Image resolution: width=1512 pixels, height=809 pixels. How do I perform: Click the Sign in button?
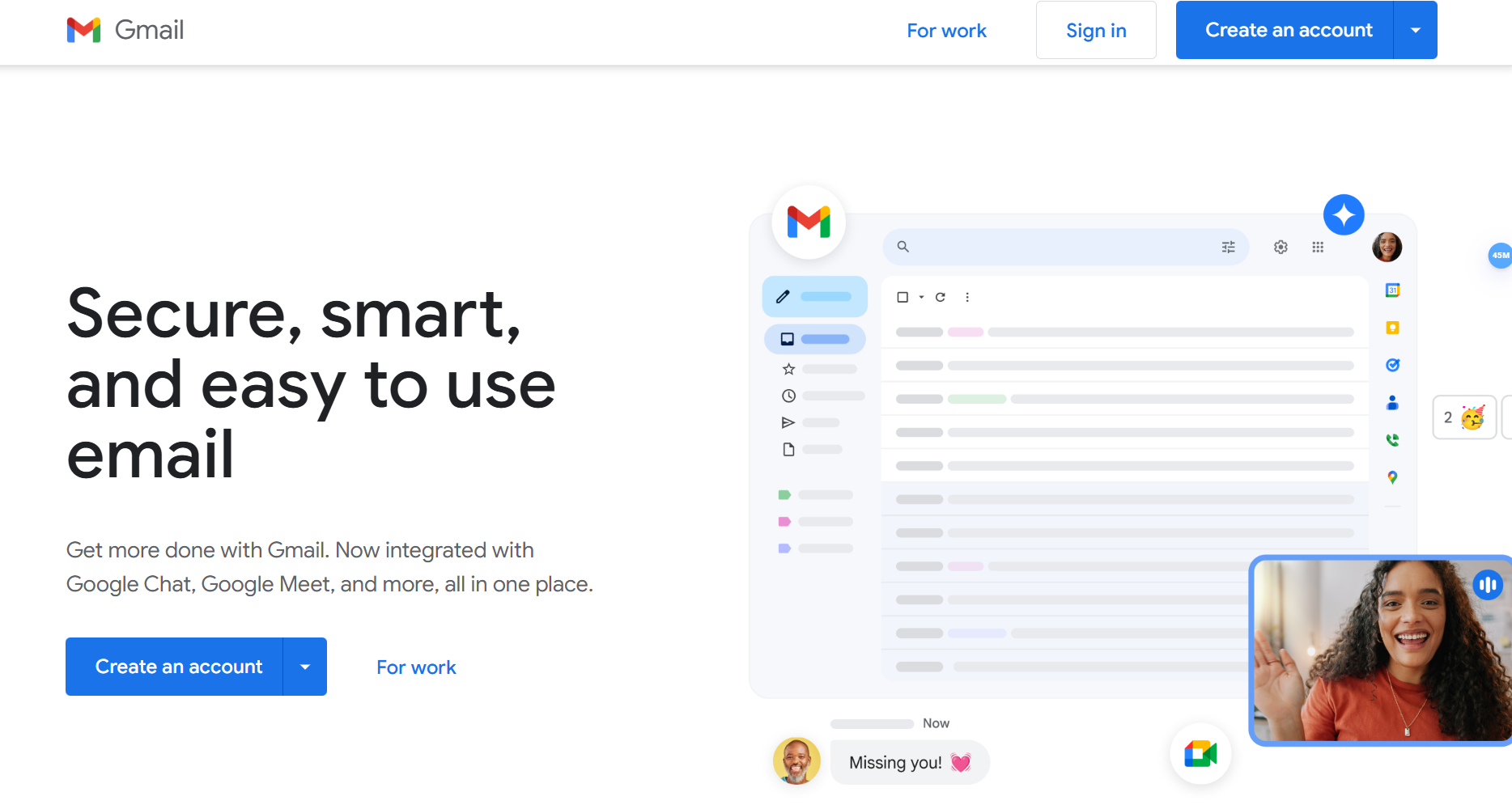coord(1096,30)
